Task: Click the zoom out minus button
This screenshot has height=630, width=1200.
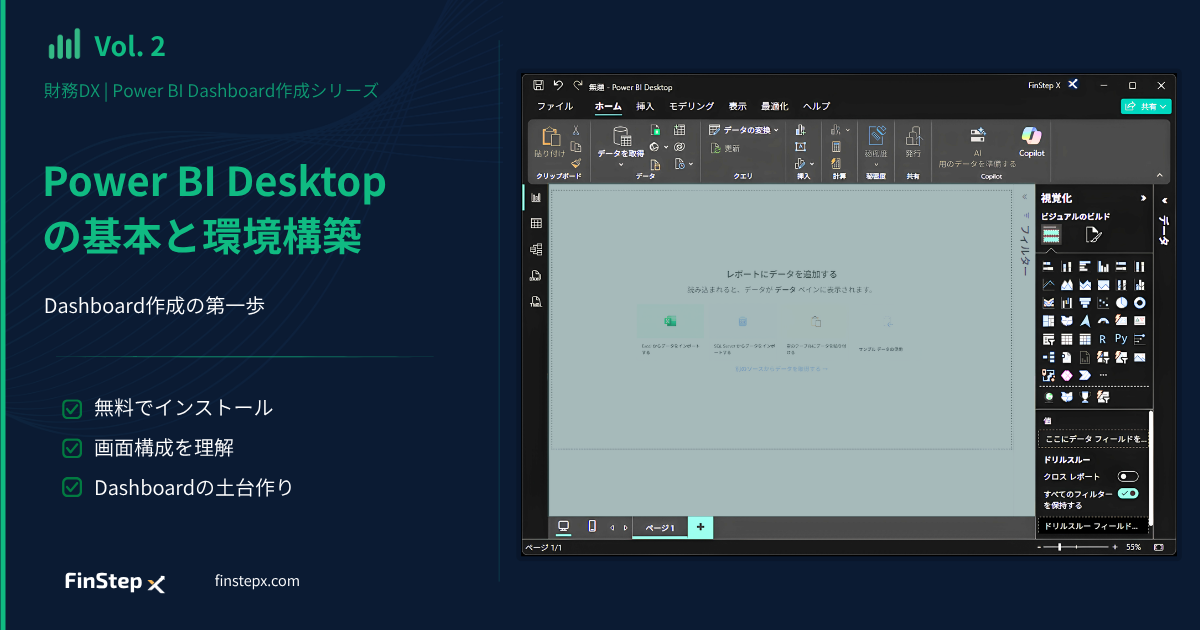Action: coord(1039,548)
